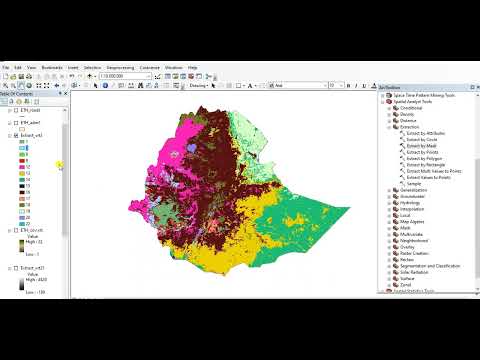Select the Zoom In tool
480x360 pixels.
tap(6, 86)
